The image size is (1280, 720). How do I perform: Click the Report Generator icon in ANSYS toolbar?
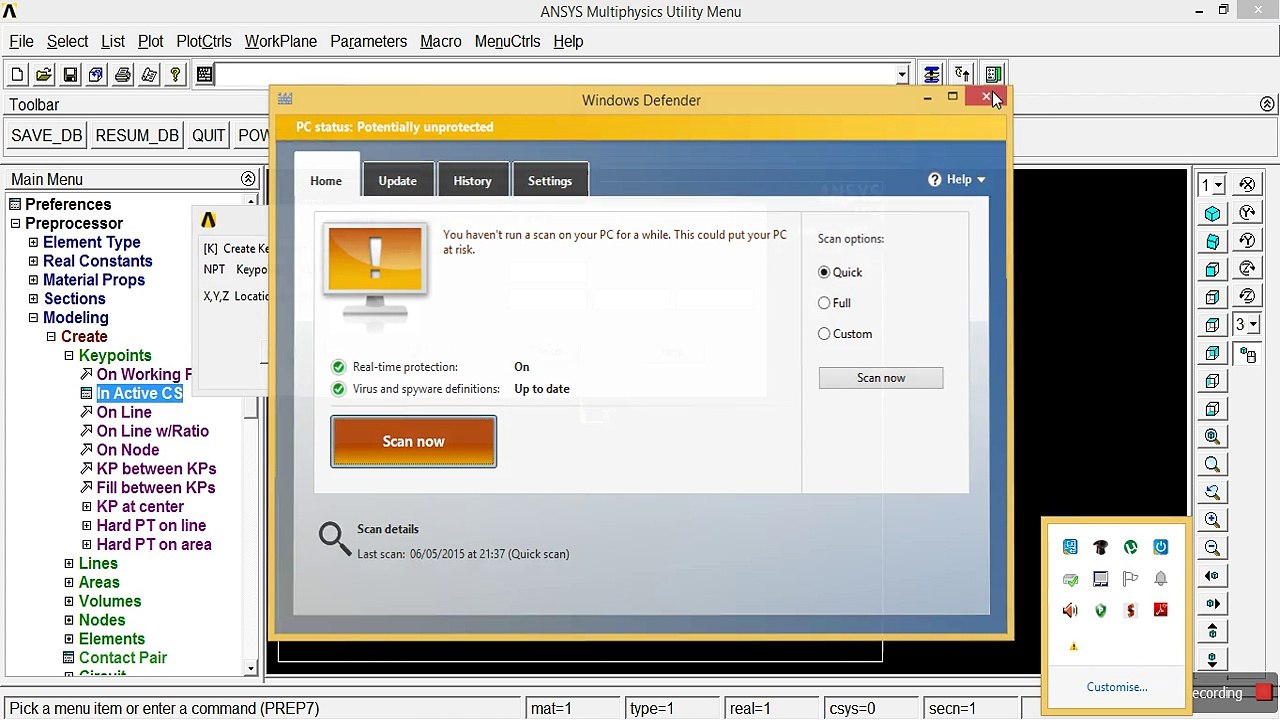(149, 75)
